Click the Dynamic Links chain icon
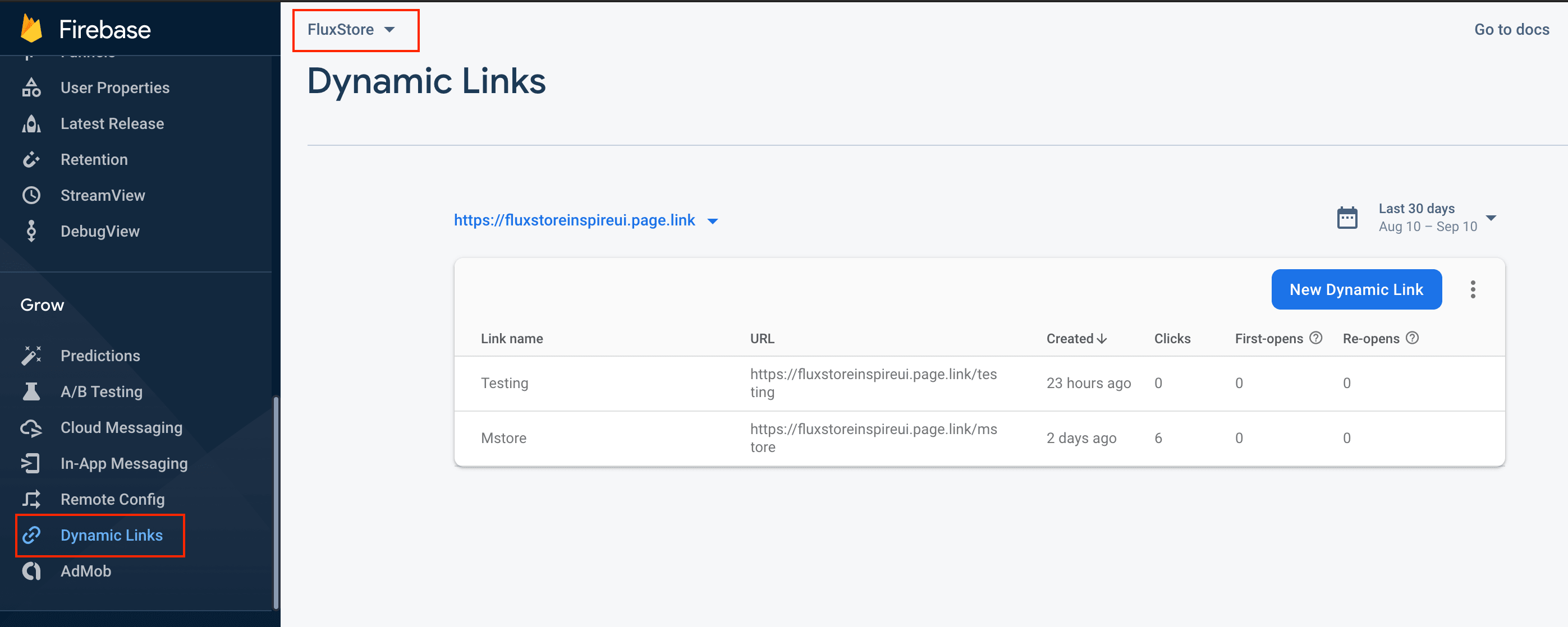Screen dimensions: 1568x627 point(31,535)
